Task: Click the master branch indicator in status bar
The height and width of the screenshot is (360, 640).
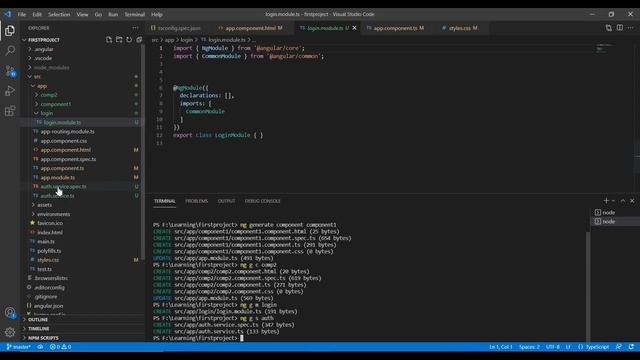Action: tap(19, 347)
